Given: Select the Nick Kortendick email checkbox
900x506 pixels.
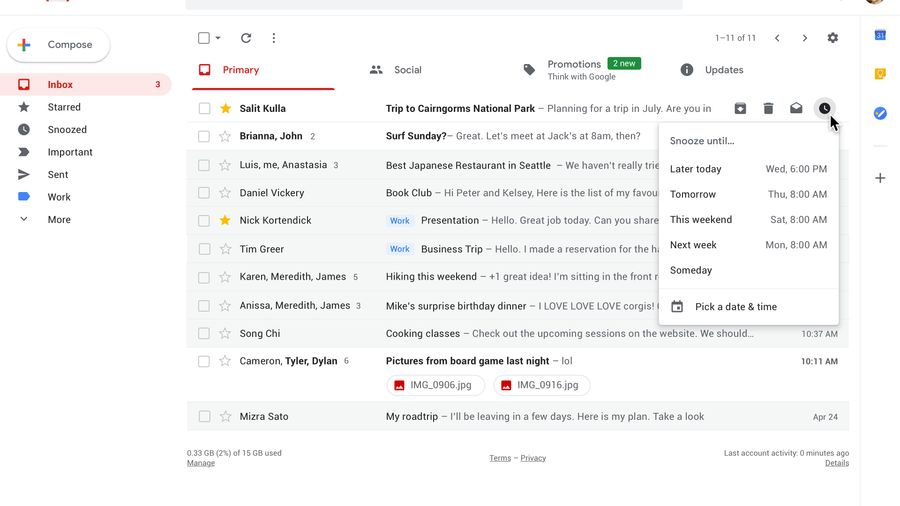Looking at the screenshot, I should tap(204, 220).
